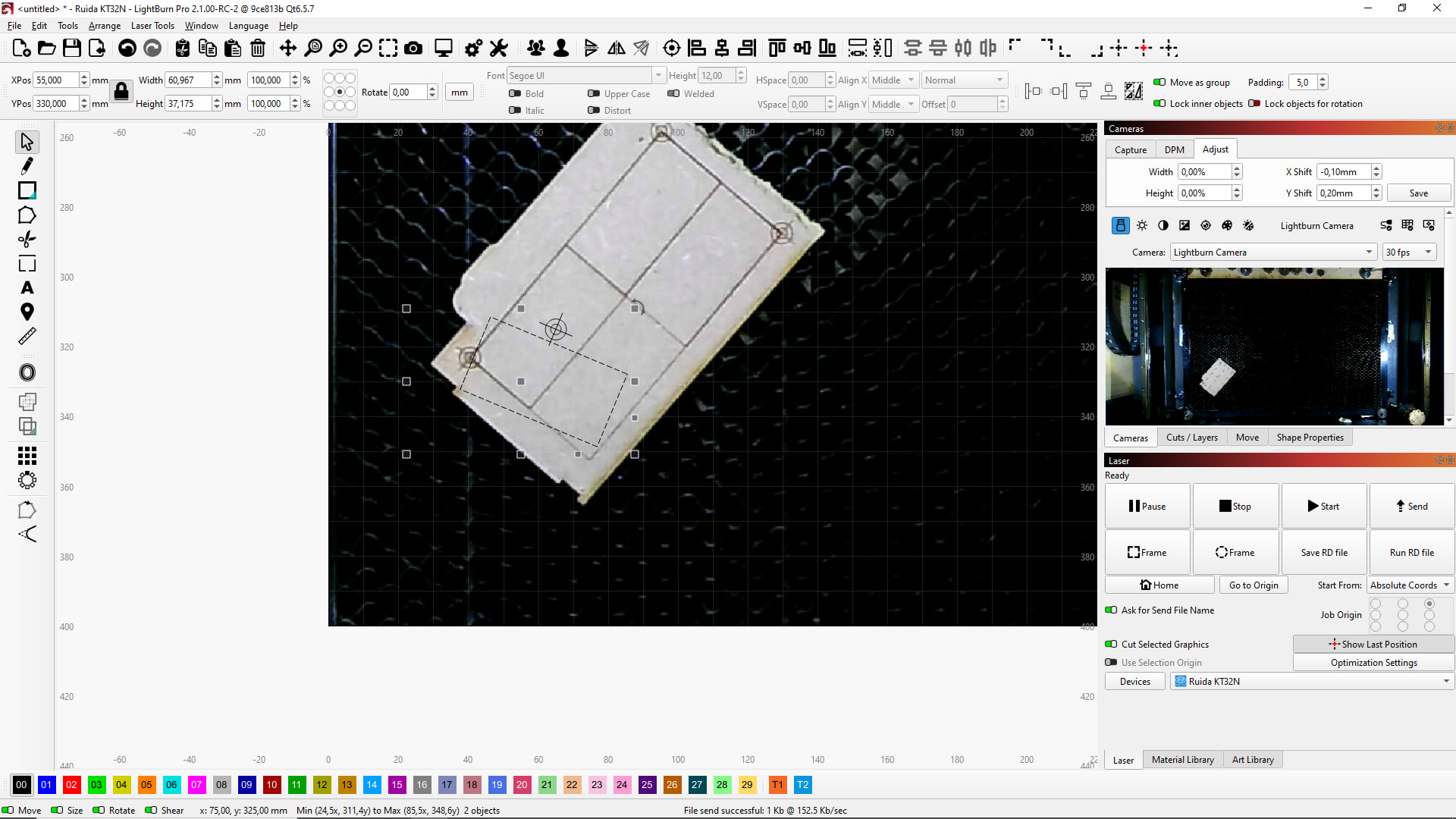Screen dimensions: 1456x819
Task: Click the XPos input field
Action: pos(56,80)
